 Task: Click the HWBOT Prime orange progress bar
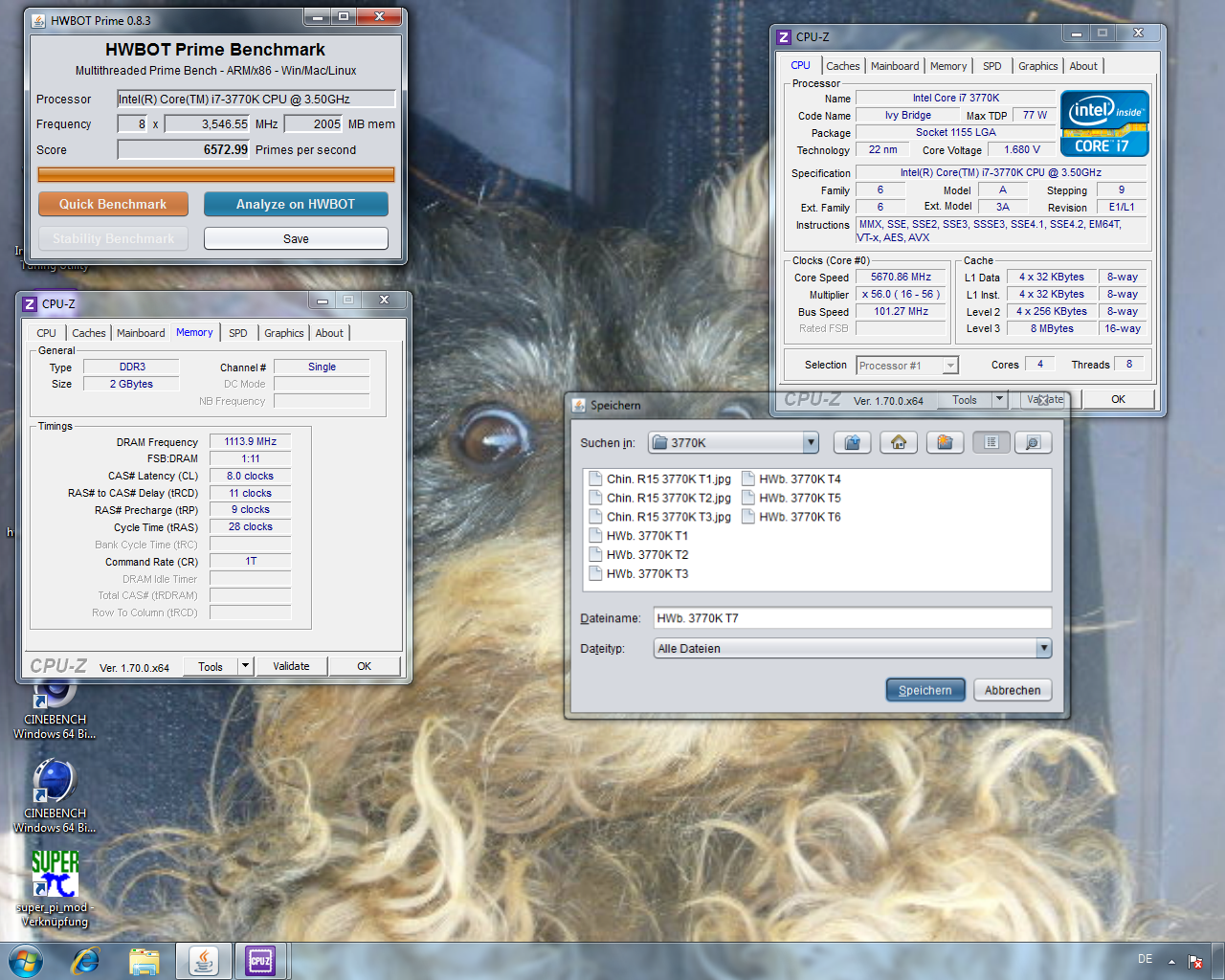[216, 174]
